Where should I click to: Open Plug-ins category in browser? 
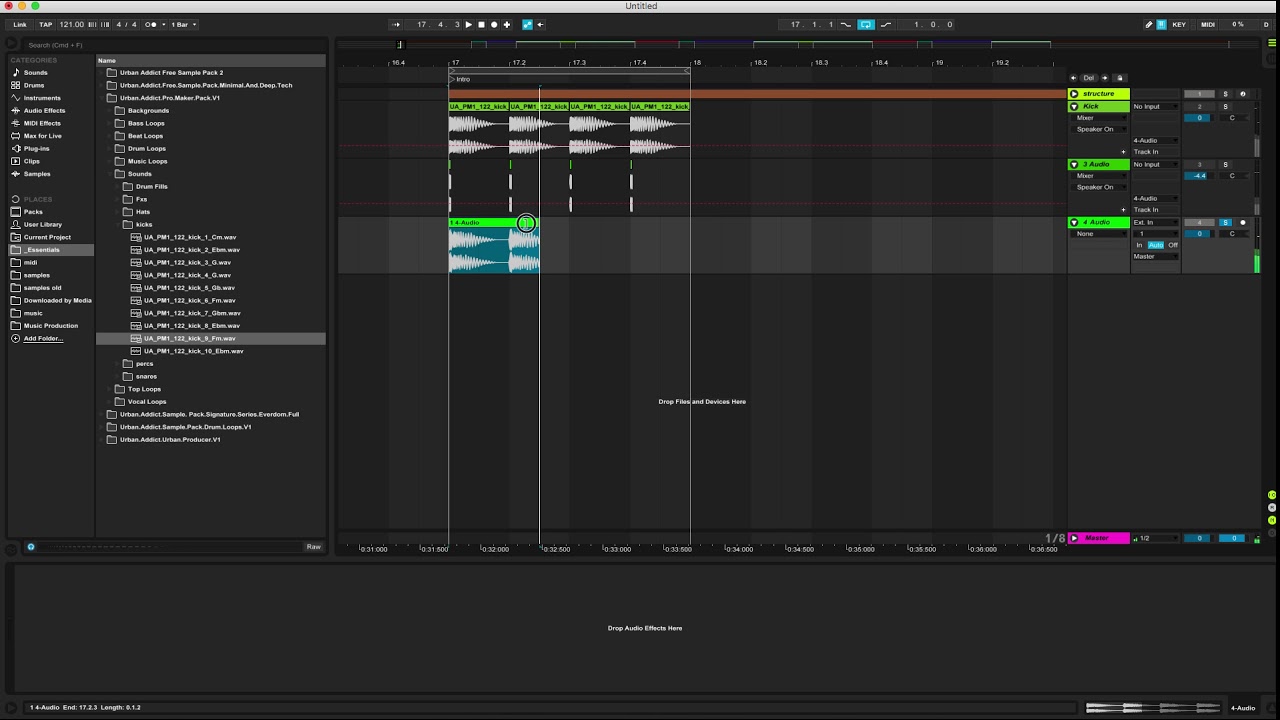click(36, 148)
